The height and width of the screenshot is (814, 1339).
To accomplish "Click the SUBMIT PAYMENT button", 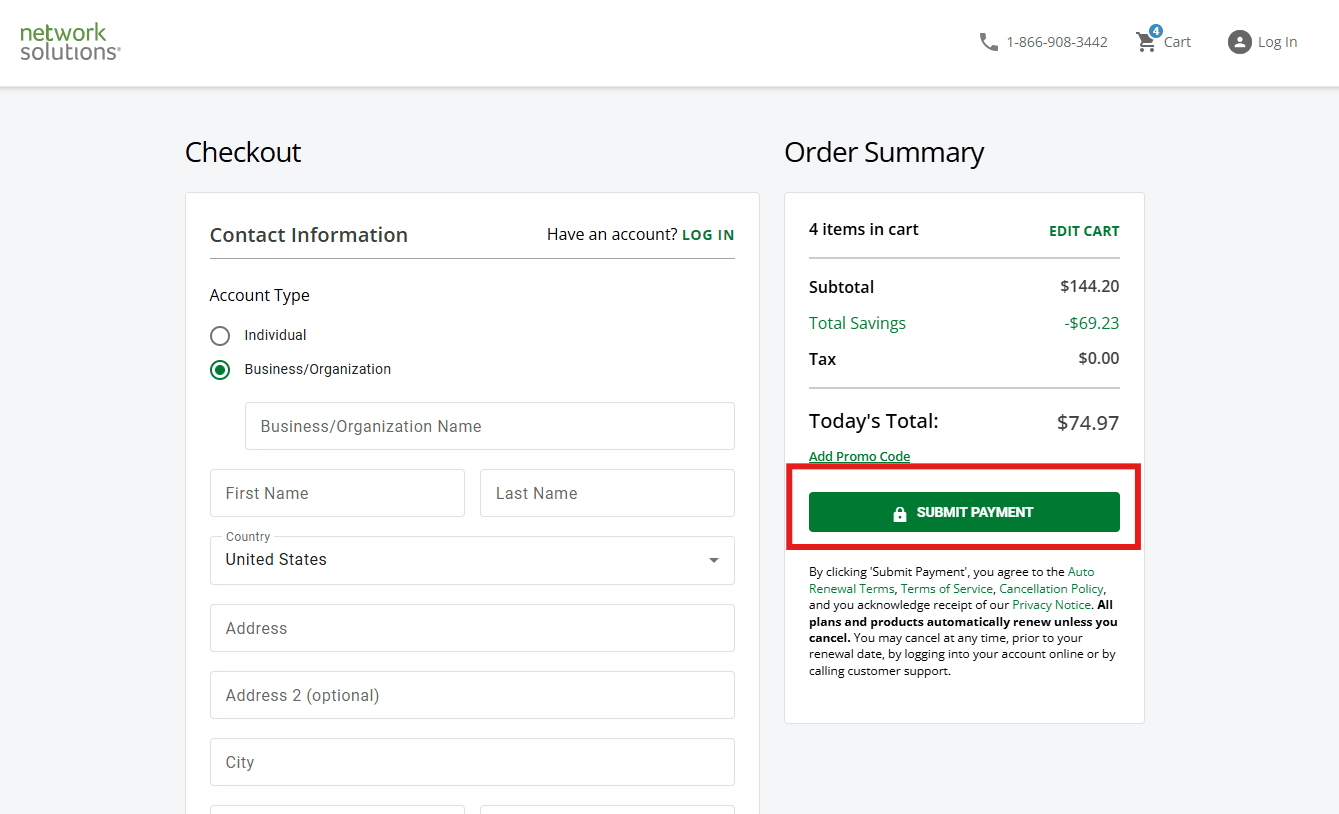I will coord(963,511).
